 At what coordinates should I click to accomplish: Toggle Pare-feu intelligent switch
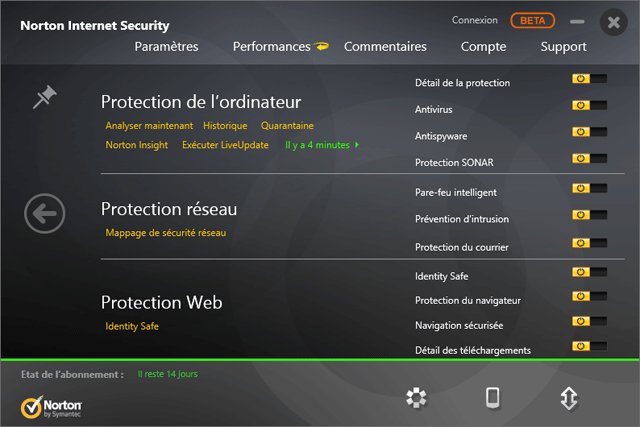[x=589, y=188]
